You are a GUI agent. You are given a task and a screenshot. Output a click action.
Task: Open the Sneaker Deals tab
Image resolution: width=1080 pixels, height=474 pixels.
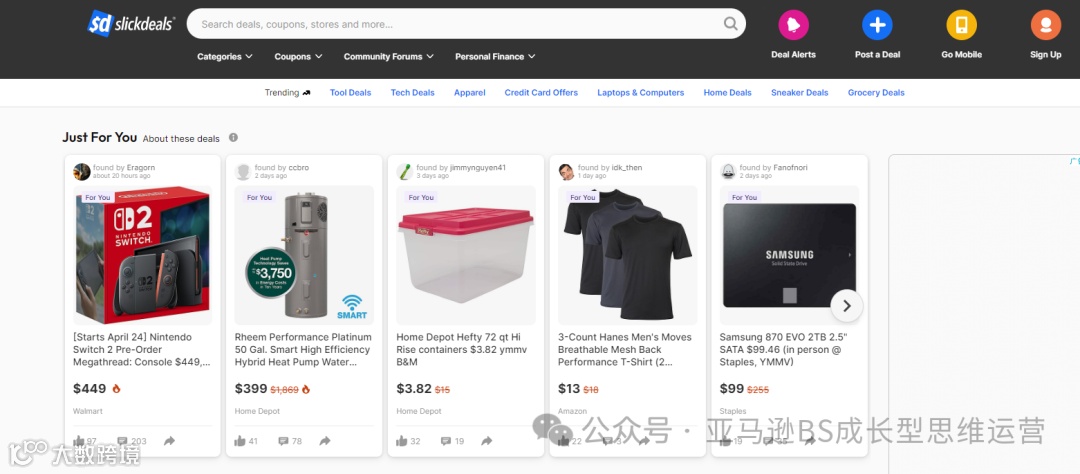point(800,93)
